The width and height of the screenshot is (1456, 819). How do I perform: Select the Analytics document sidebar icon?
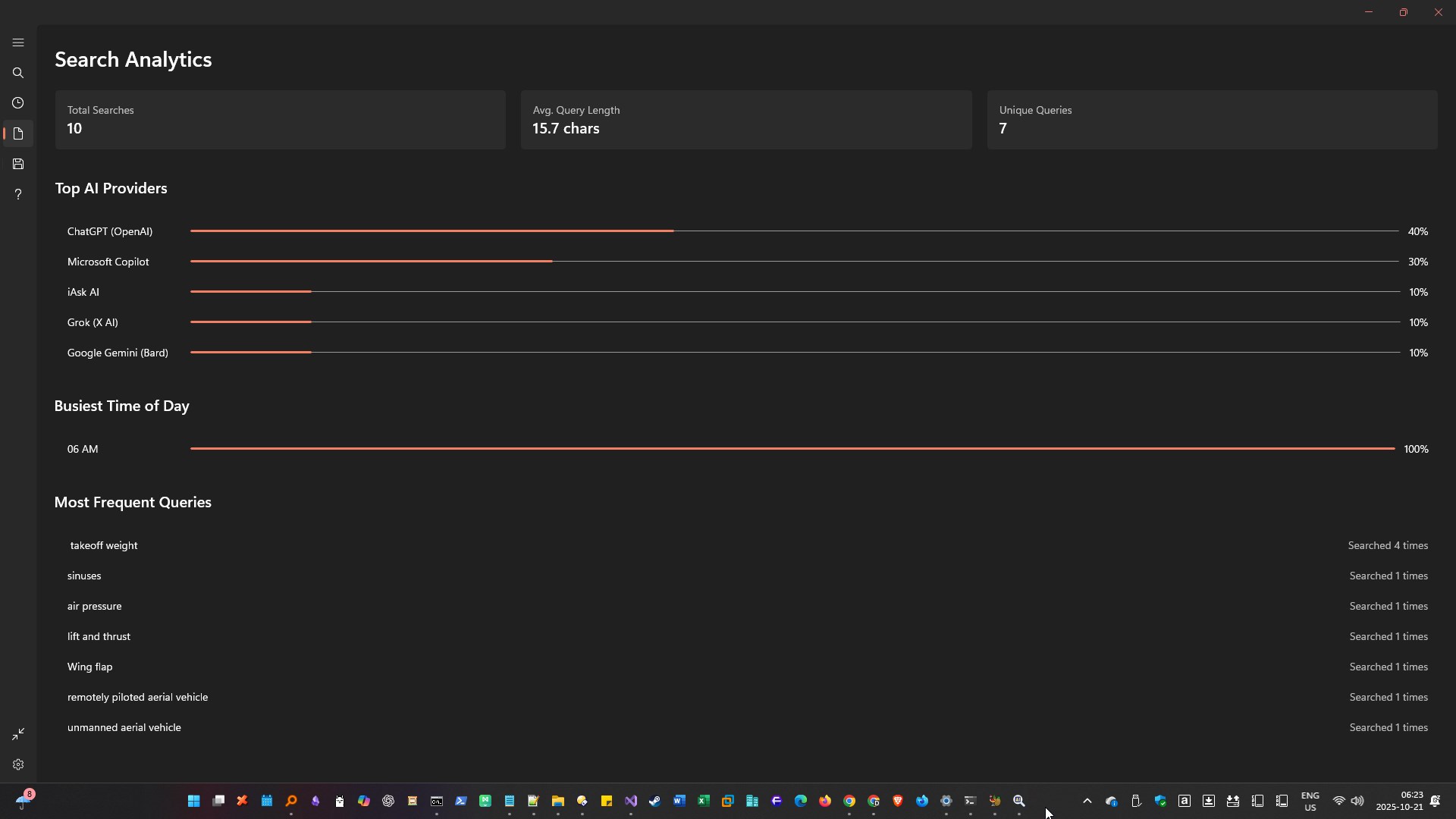(x=18, y=133)
